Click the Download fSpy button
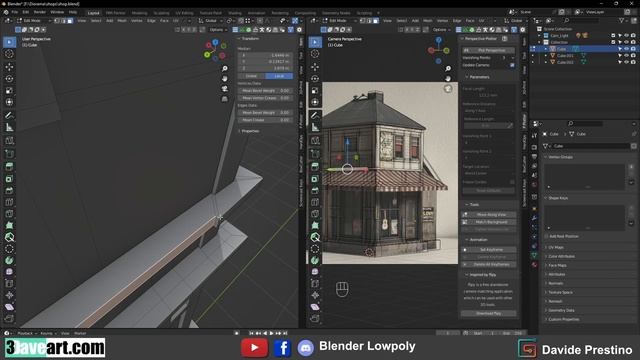The width and height of the screenshot is (640, 360). click(489, 313)
